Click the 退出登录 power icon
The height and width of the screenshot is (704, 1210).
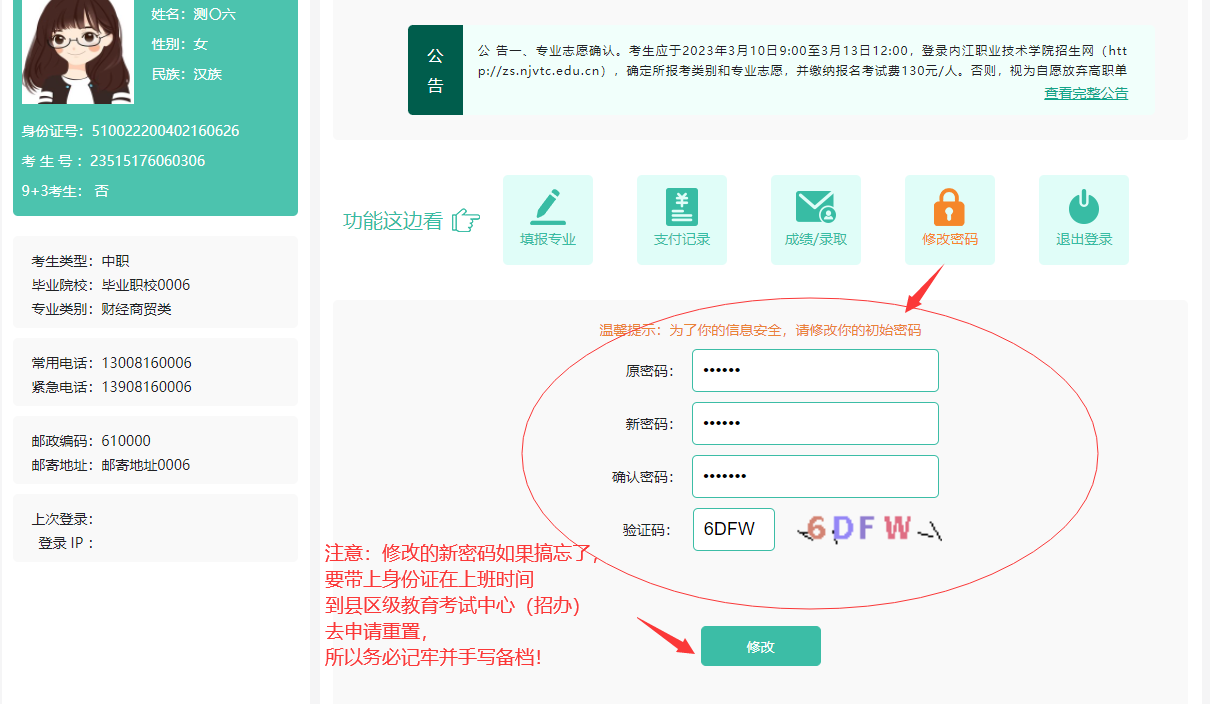(x=1083, y=207)
